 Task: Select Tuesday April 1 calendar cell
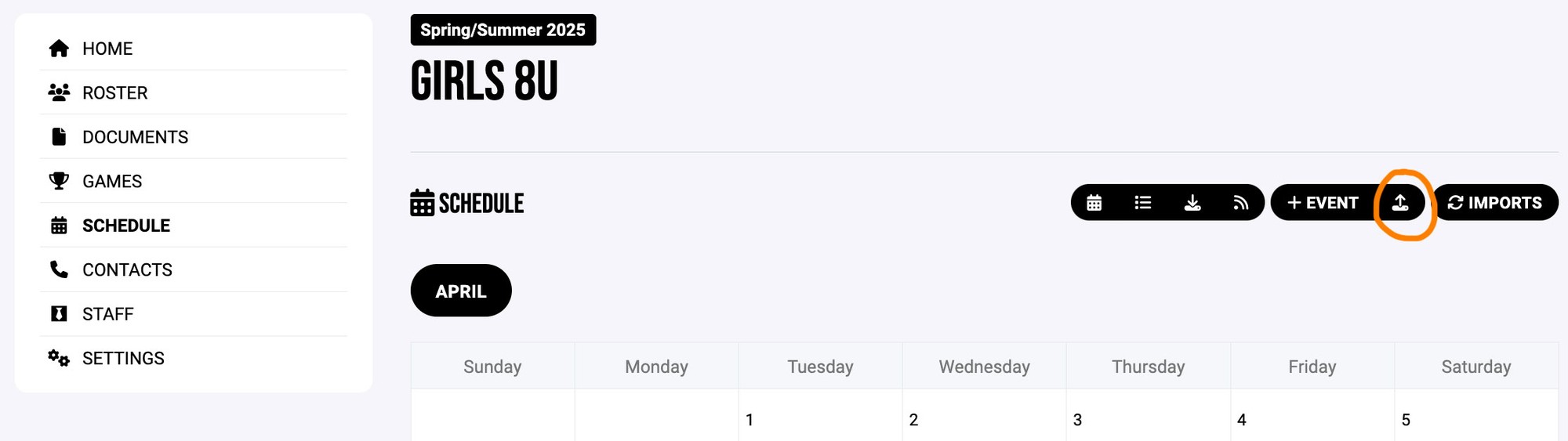click(820, 419)
